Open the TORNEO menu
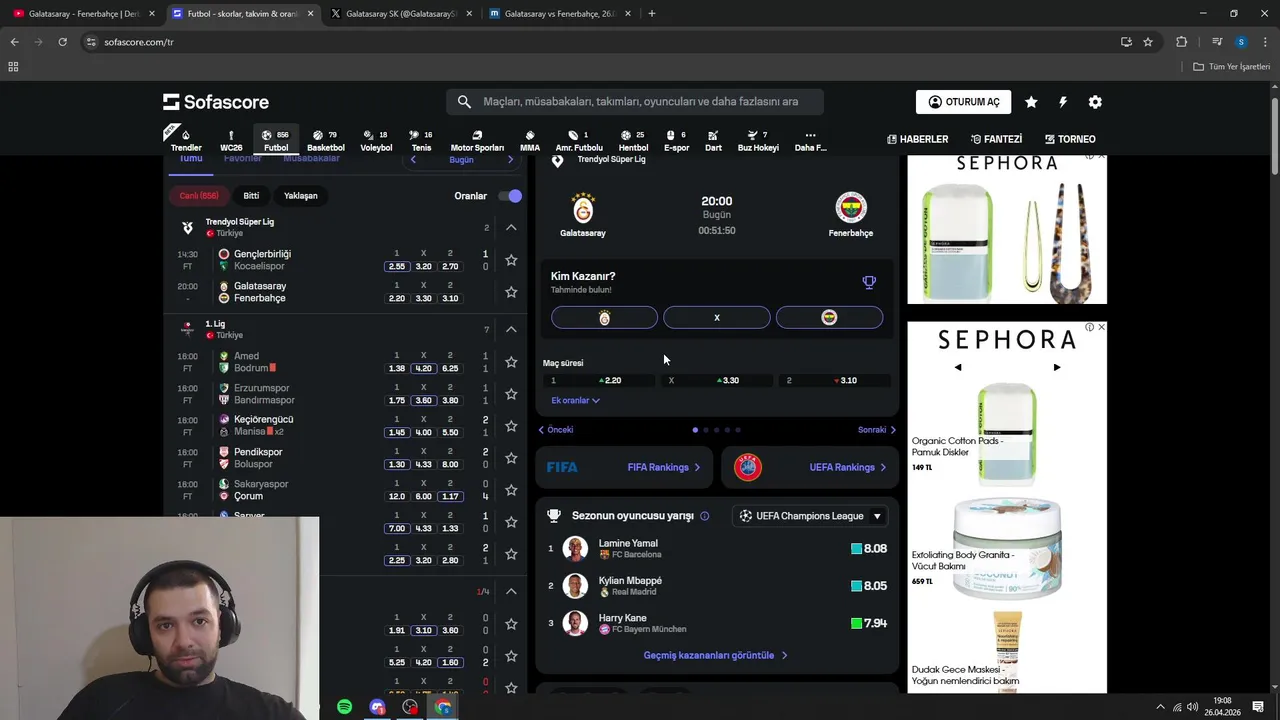1280x720 pixels. pyautogui.click(x=1070, y=139)
